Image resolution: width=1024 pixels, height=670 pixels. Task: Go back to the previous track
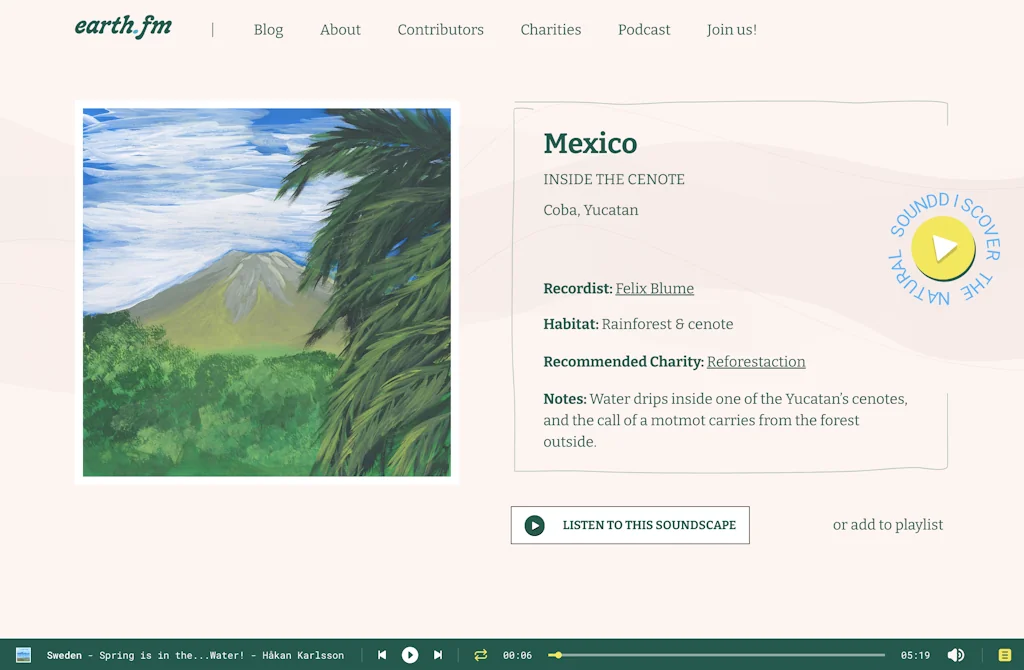(382, 655)
